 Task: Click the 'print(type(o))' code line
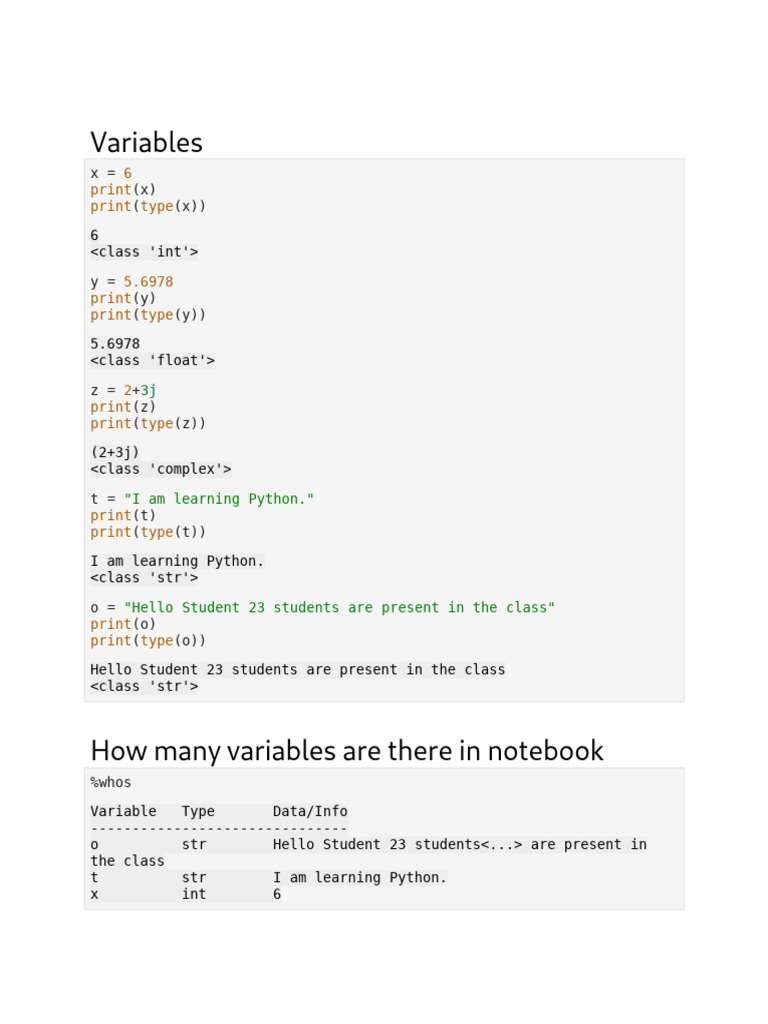tap(148, 640)
